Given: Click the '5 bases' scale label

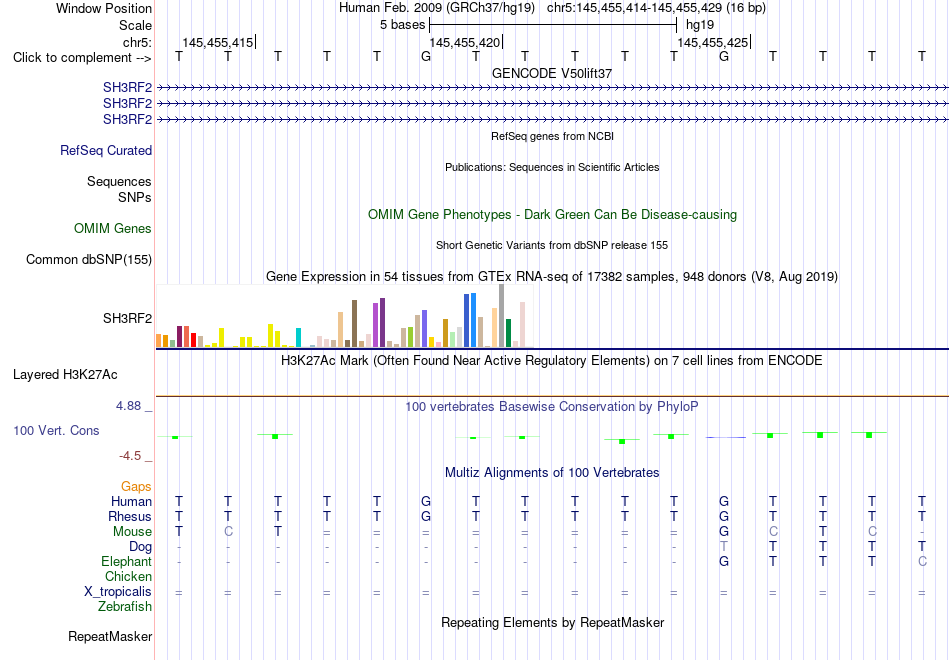Looking at the screenshot, I should coord(402,25).
